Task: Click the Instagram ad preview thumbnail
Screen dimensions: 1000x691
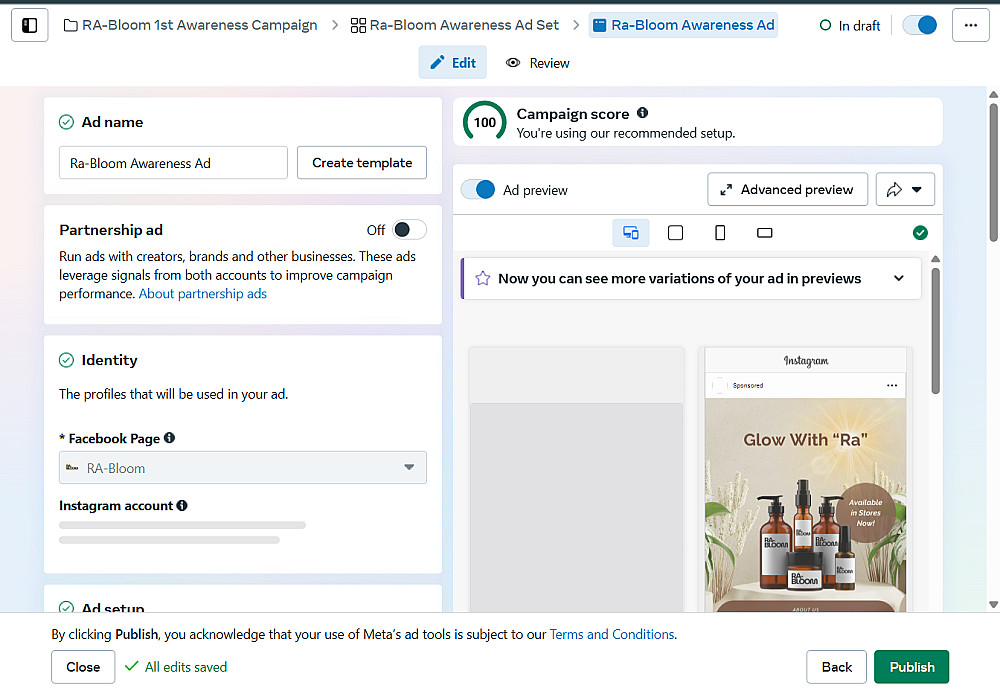Action: pyautogui.click(x=805, y=480)
